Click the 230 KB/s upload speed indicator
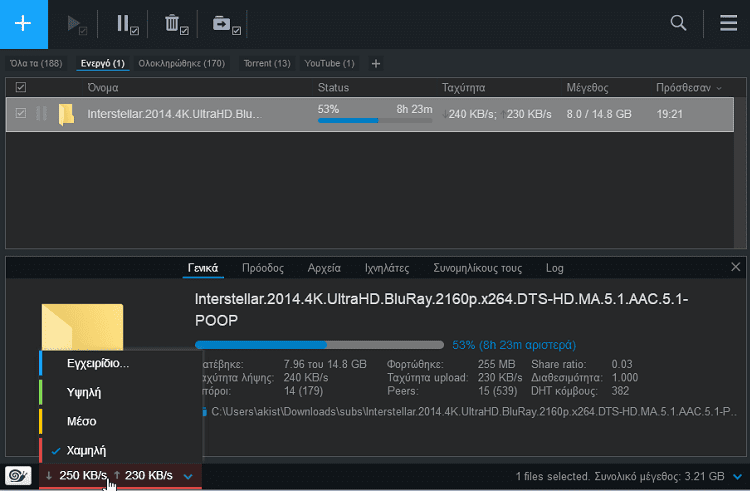750x491 pixels. coord(143,476)
